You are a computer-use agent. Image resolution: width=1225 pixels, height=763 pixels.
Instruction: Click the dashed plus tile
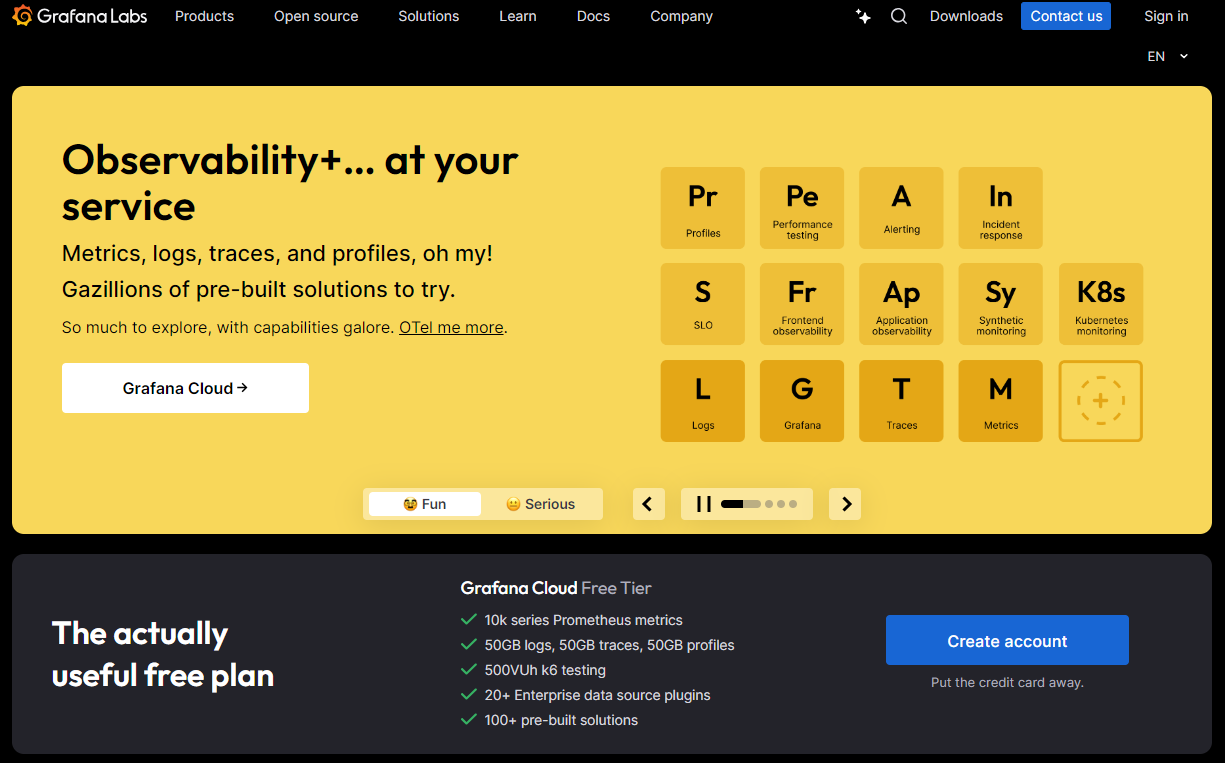[1101, 401]
